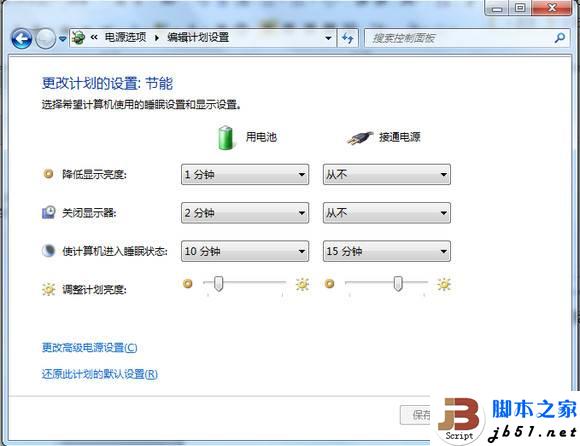Click the dim brightness icon on plugged-in slider
Image resolution: width=580 pixels, height=446 pixels.
pyautogui.click(x=329, y=284)
